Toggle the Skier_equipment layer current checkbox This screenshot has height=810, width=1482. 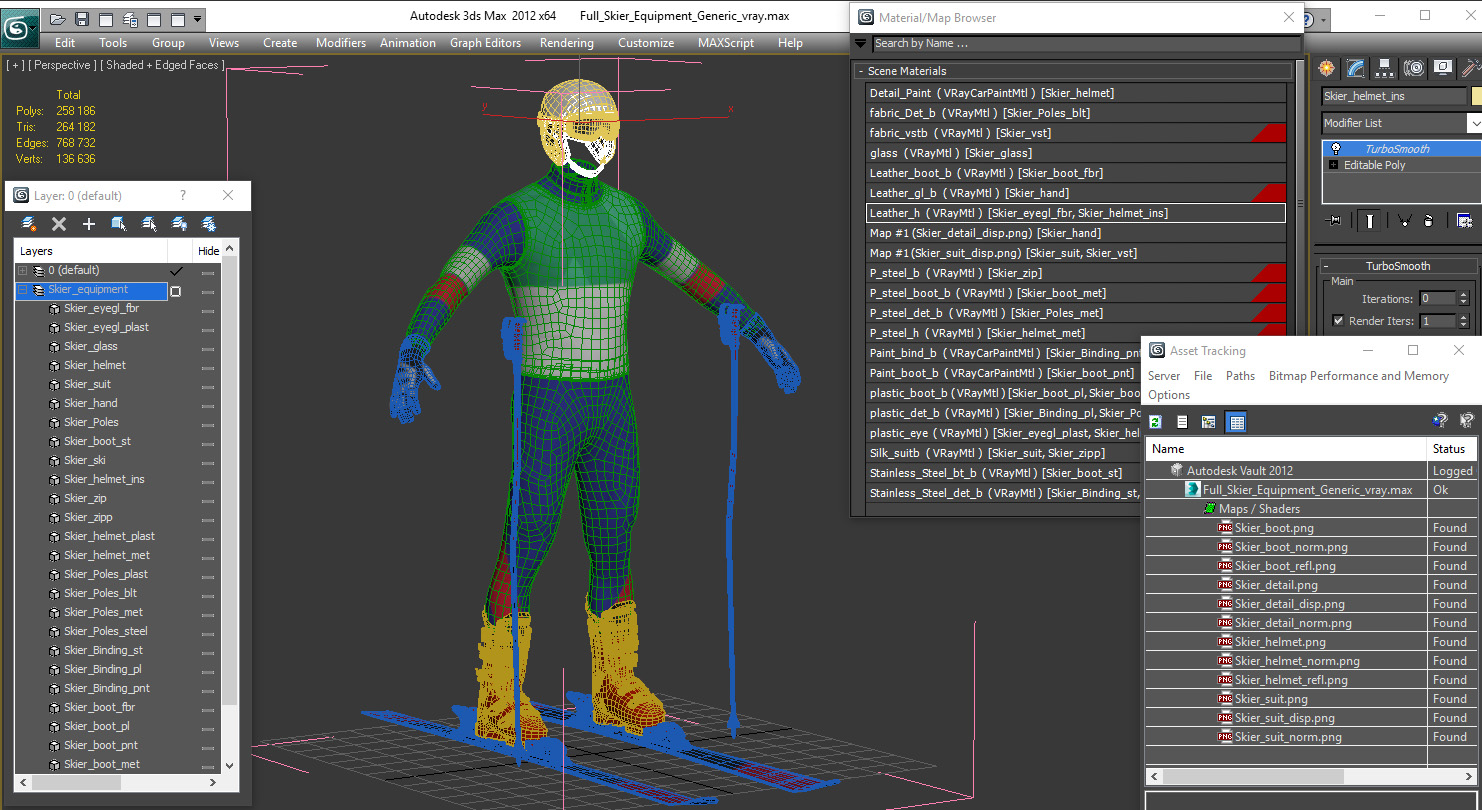point(175,291)
